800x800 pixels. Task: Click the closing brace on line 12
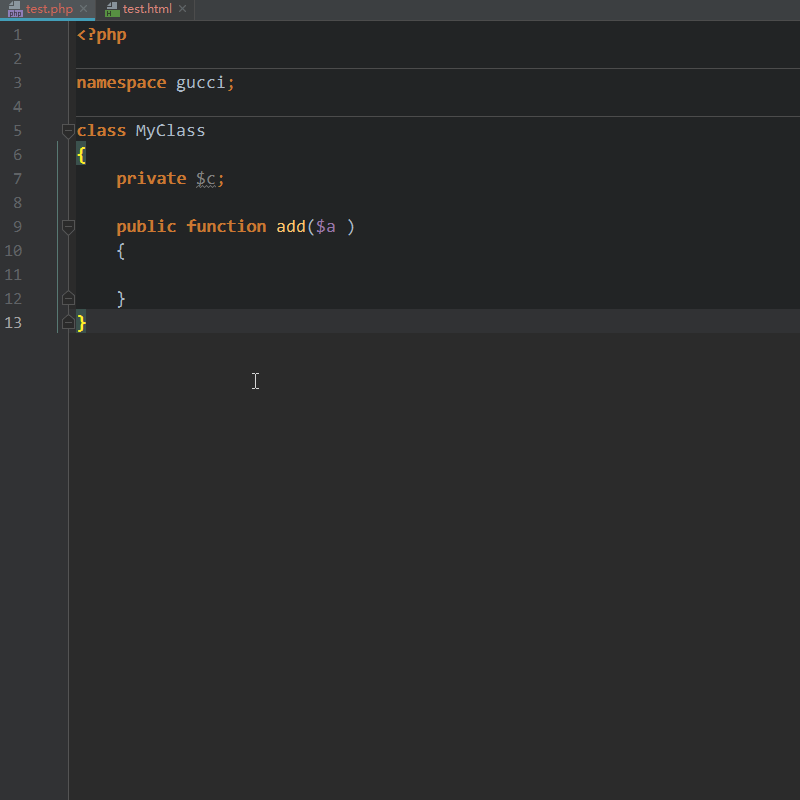tap(121, 298)
